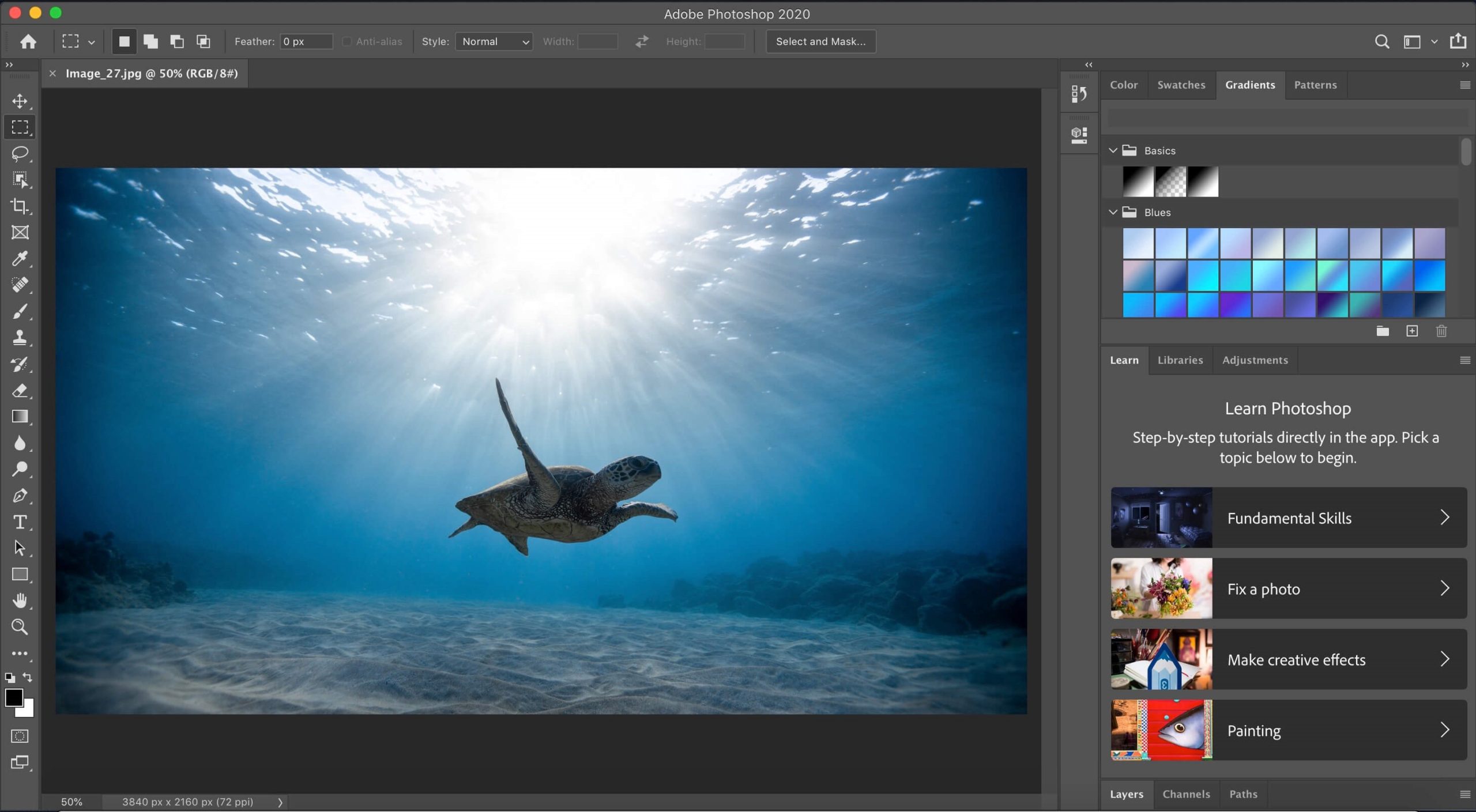The height and width of the screenshot is (812, 1476).
Task: Enable the Anti-alias checkbox
Action: [347, 41]
